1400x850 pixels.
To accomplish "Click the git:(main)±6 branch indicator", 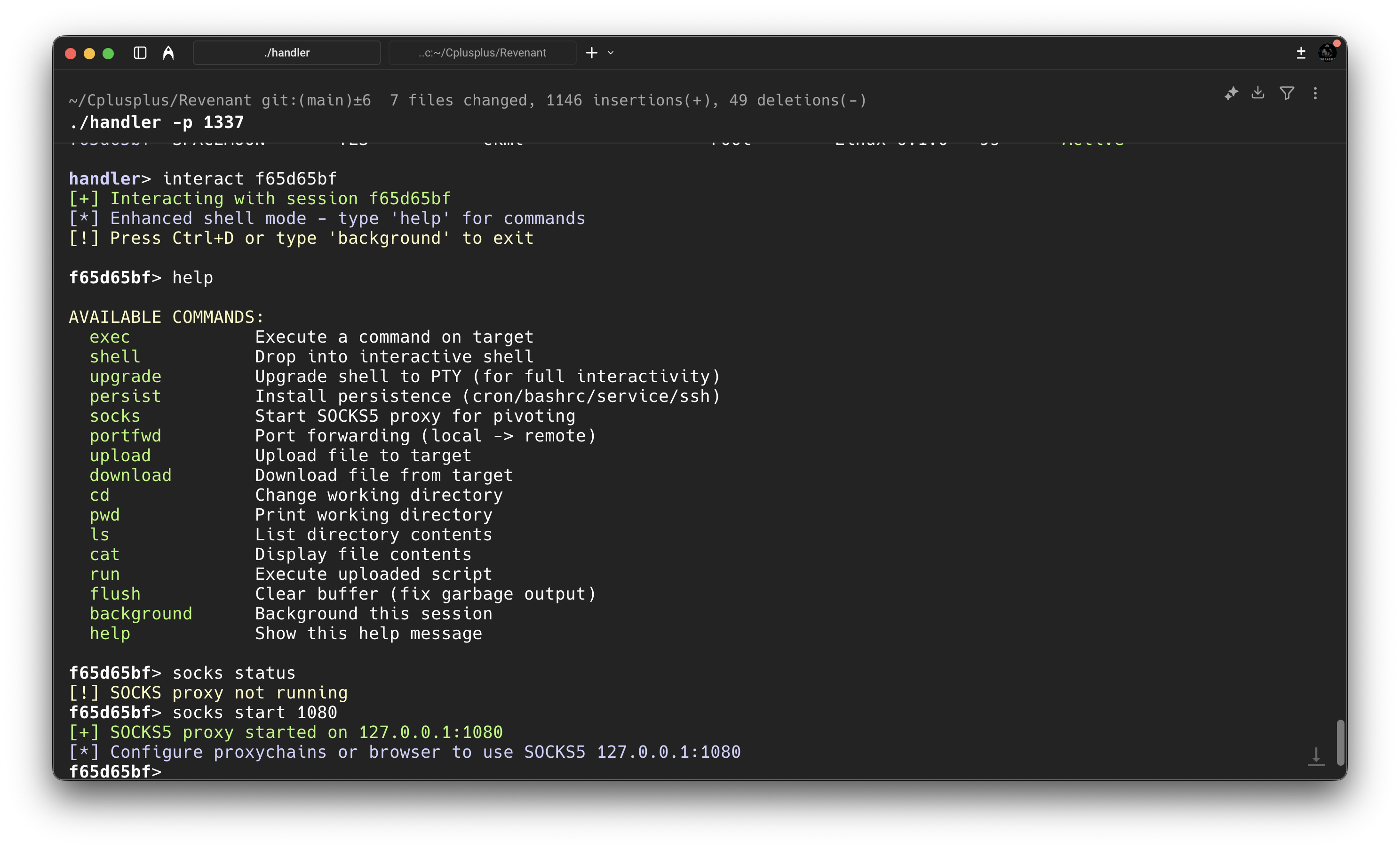I will pyautogui.click(x=316, y=101).
